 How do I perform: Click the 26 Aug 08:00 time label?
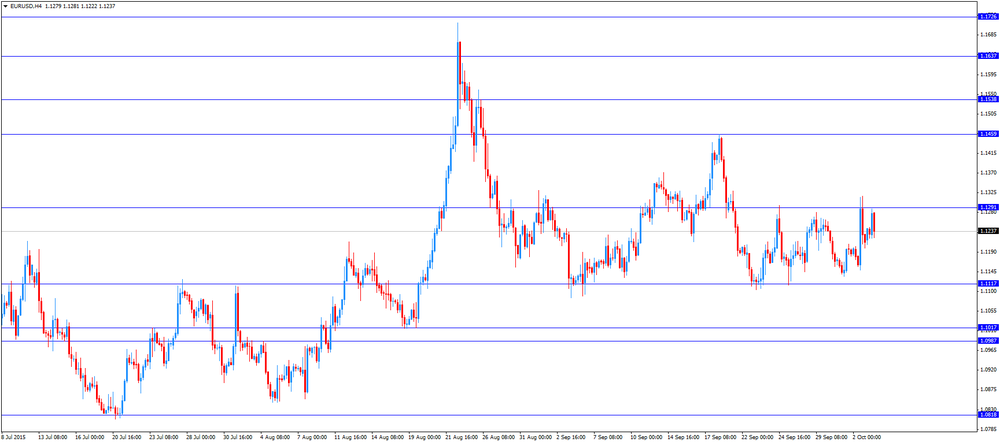pyautogui.click(x=497, y=438)
